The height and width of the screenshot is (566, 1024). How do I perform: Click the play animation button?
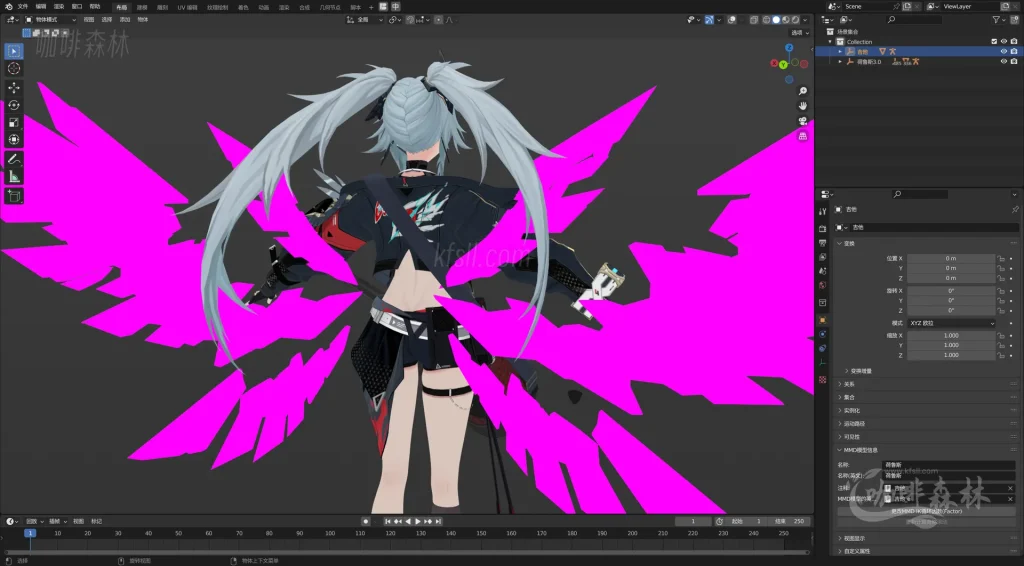pyautogui.click(x=418, y=522)
